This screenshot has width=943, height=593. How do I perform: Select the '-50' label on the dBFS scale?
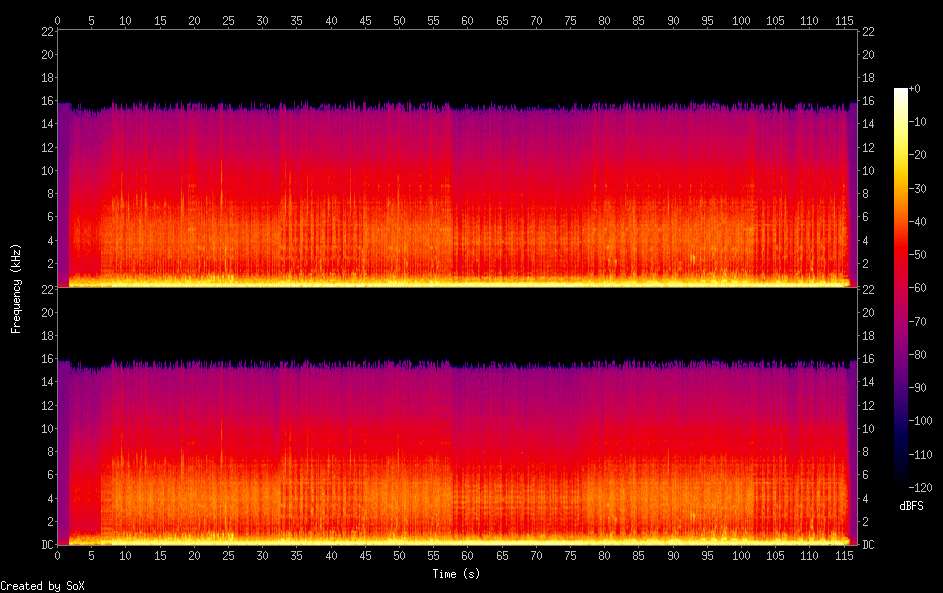click(918, 254)
